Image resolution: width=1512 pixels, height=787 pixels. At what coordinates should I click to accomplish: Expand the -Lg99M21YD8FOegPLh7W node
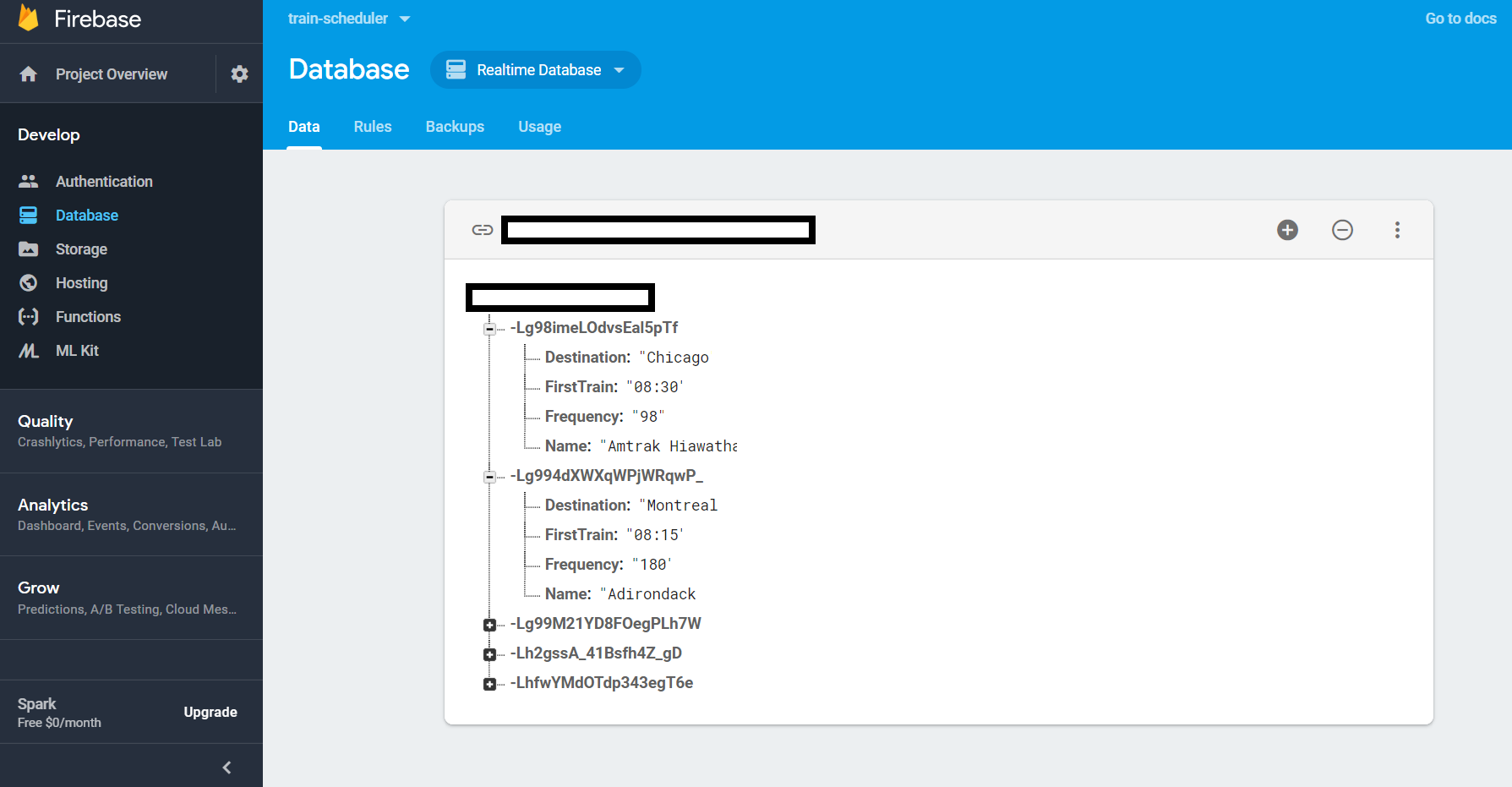490,624
